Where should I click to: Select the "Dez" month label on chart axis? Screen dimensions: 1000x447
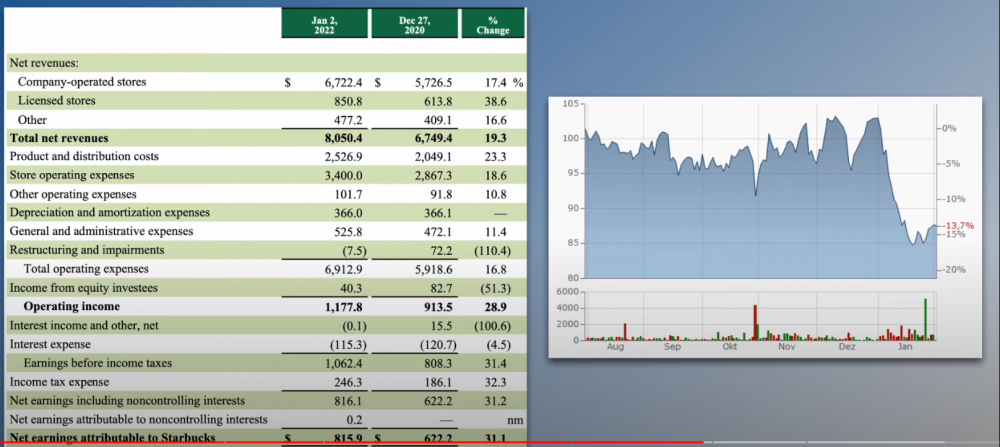[846, 347]
